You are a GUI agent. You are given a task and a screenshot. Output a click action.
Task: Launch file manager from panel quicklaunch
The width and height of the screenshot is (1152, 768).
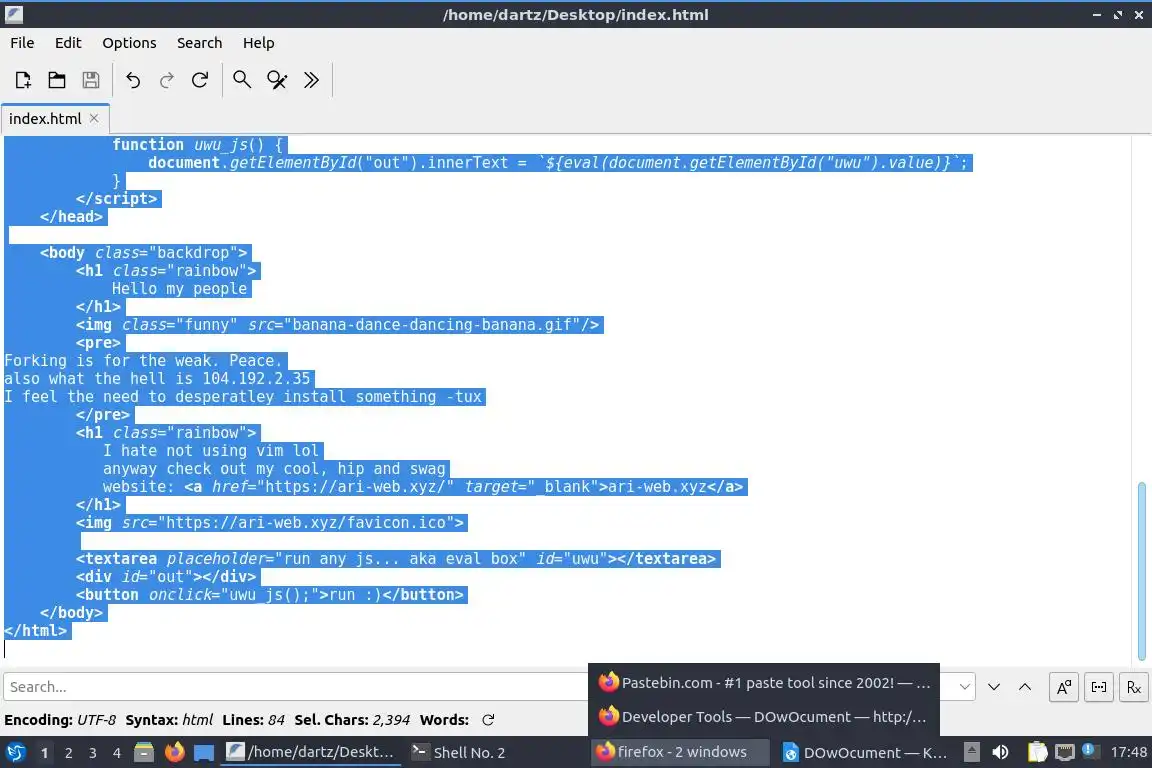tap(144, 752)
